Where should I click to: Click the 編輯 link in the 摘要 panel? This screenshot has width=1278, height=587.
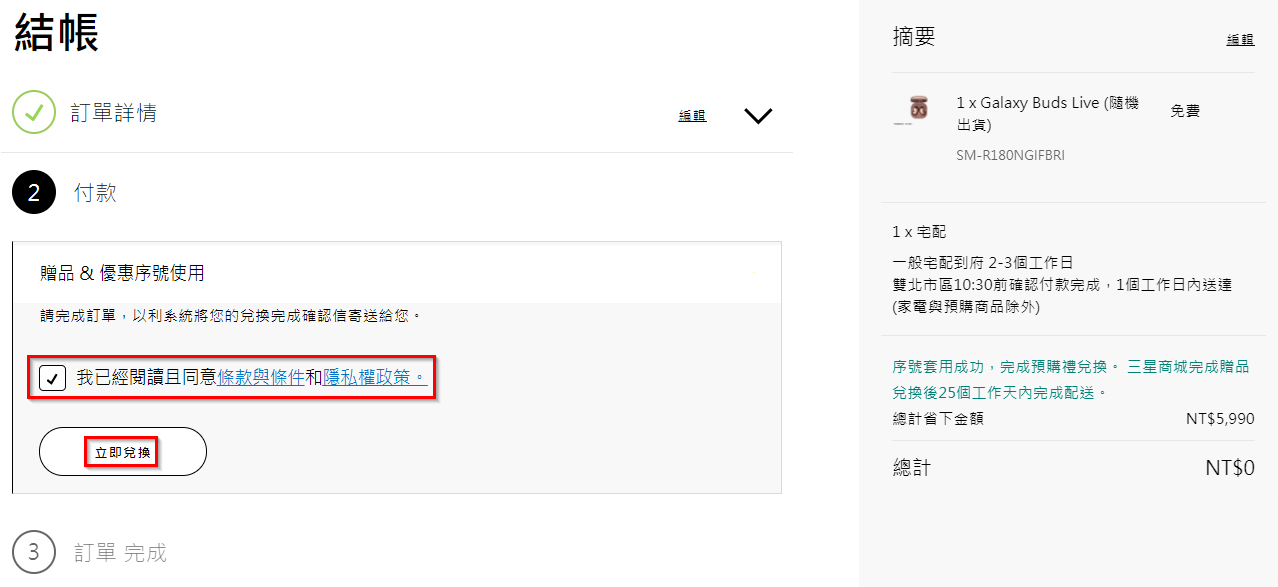click(x=1240, y=39)
